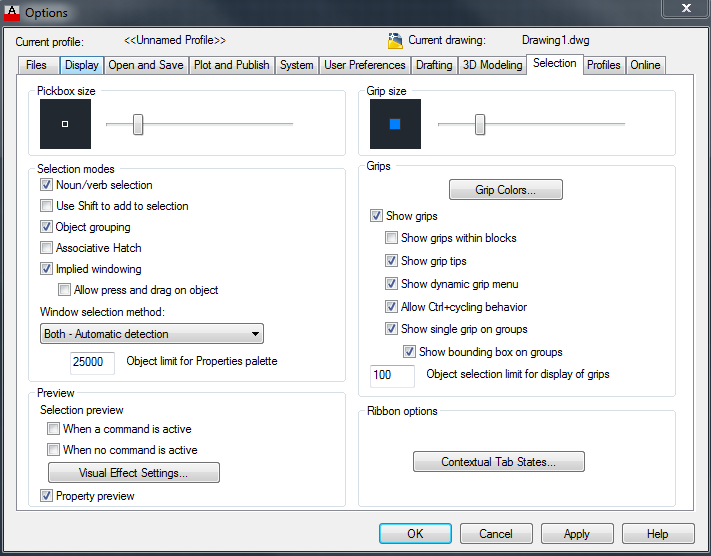This screenshot has width=711, height=556.
Task: Click the drawing file icon beside Current drawing
Action: [x=395, y=40]
